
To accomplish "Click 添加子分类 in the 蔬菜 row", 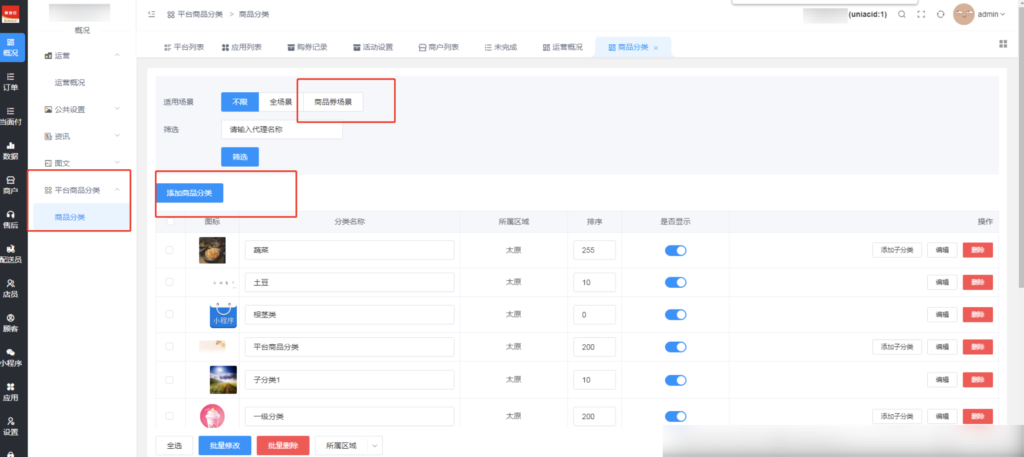I will coord(897,250).
